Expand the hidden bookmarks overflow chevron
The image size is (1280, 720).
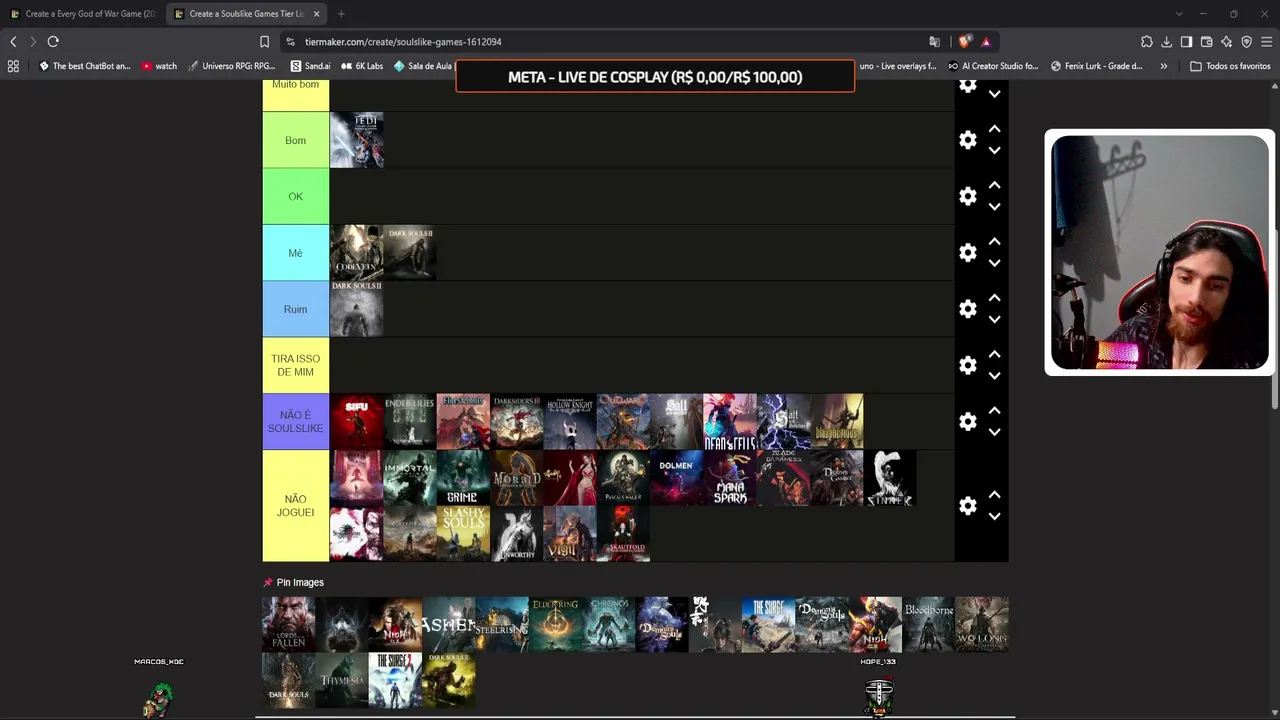click(1163, 66)
